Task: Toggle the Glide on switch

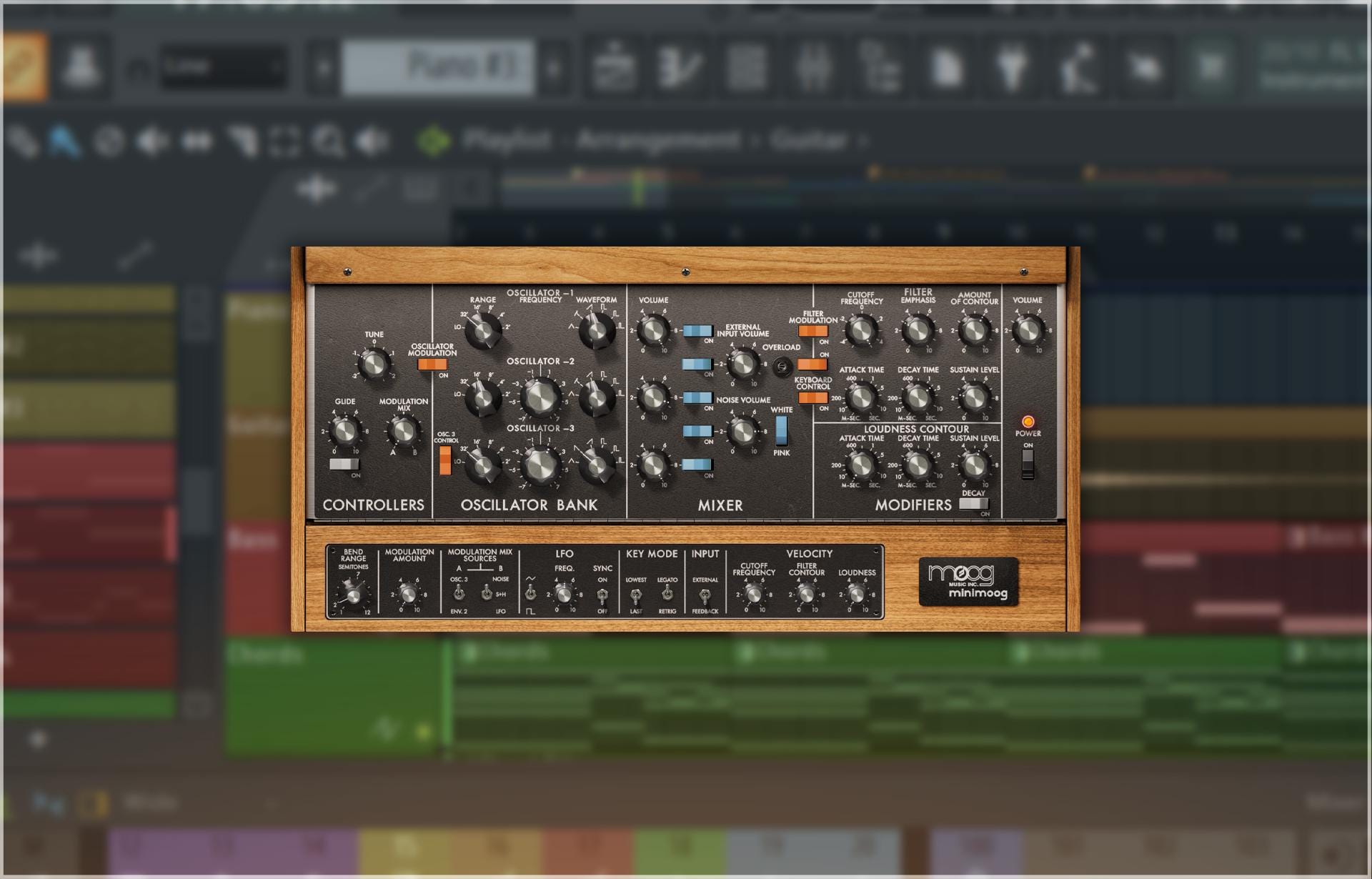Action: [x=344, y=465]
